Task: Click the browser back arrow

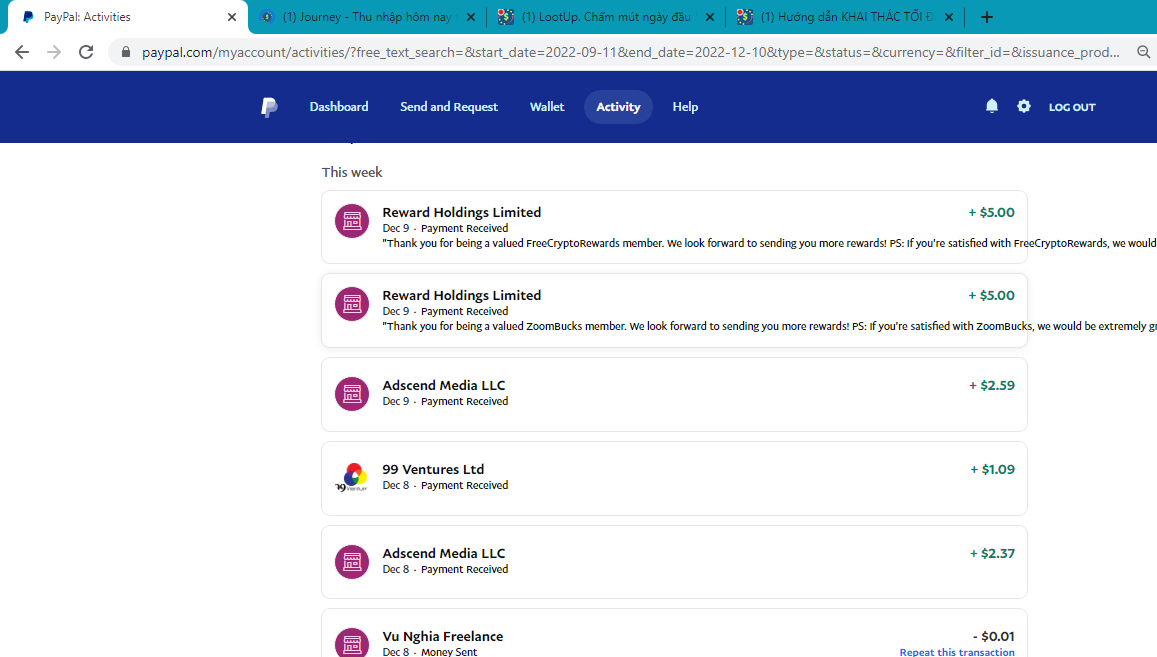Action: point(22,52)
